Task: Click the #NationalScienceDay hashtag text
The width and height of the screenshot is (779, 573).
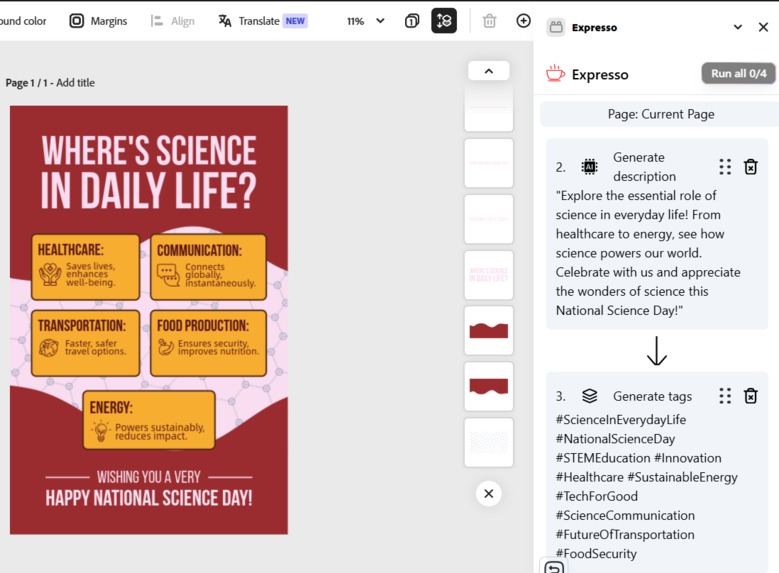Action: coord(616,439)
